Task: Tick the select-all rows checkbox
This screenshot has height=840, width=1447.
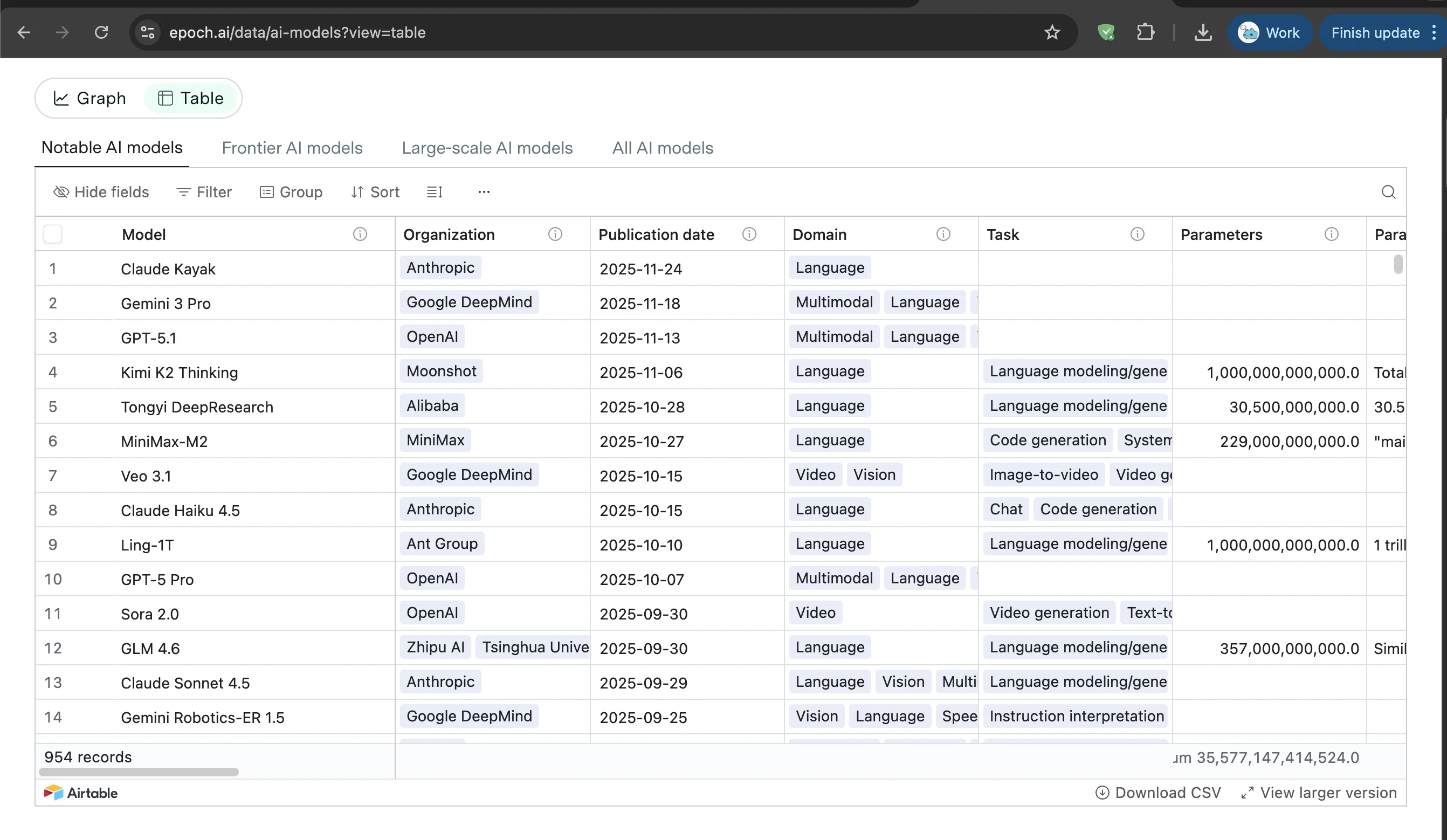Action: tap(53, 234)
